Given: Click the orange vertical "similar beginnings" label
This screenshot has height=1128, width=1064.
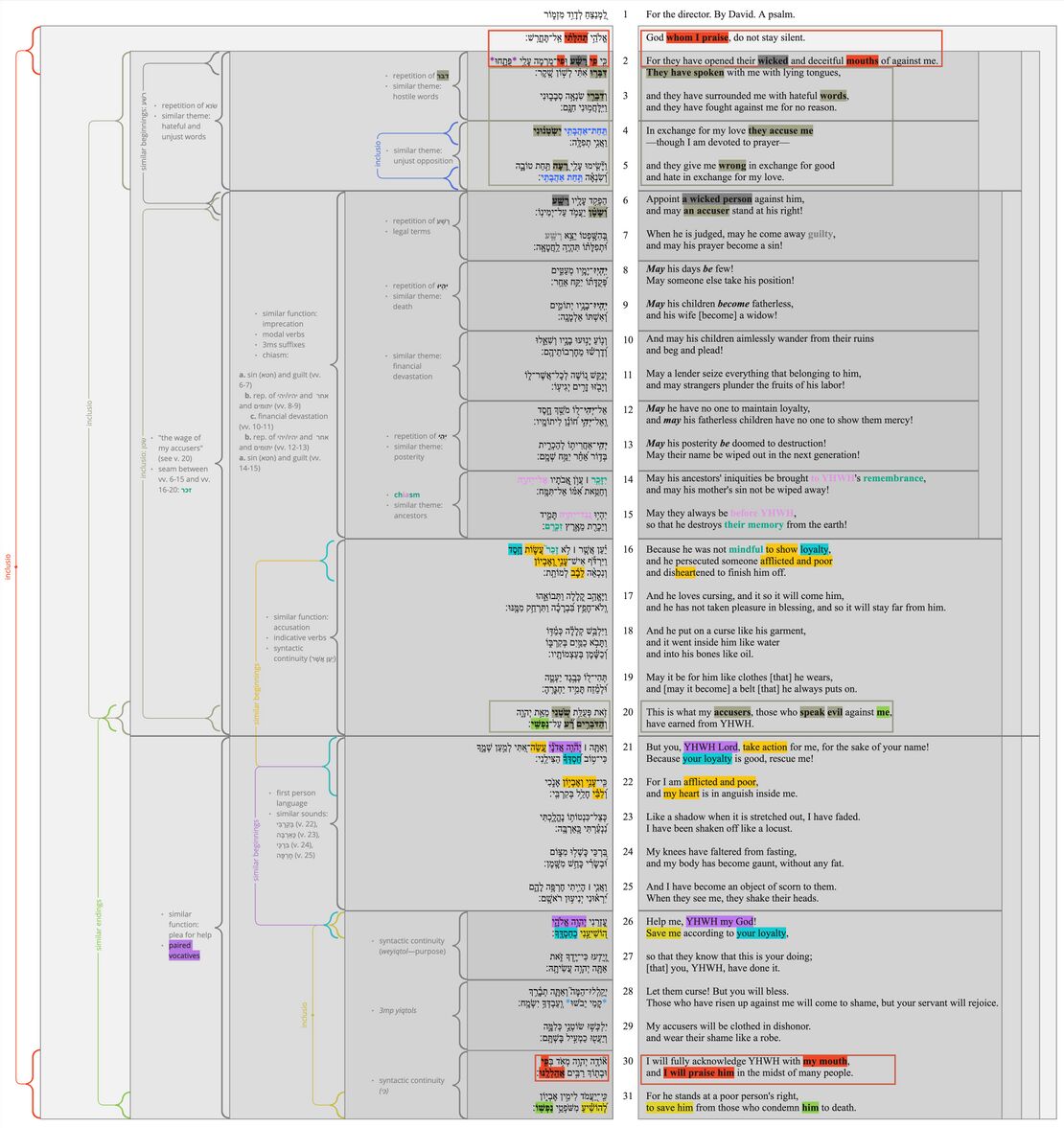Looking at the screenshot, I should pyautogui.click(x=256, y=692).
